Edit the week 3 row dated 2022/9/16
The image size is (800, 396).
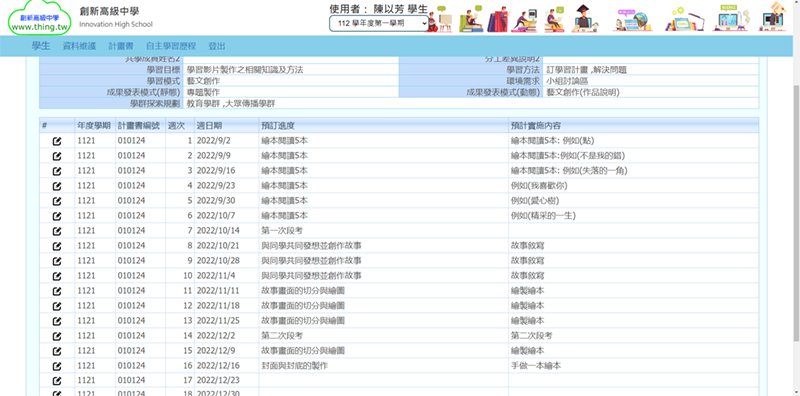click(x=57, y=171)
